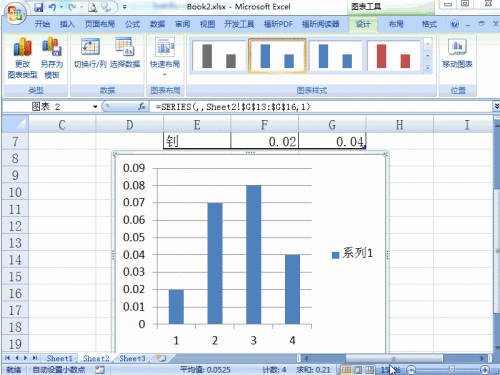Image resolution: width=500 pixels, height=375 pixels.
Task: Open the 视图 (View) ribbon tab
Action: pyautogui.click(x=207, y=24)
